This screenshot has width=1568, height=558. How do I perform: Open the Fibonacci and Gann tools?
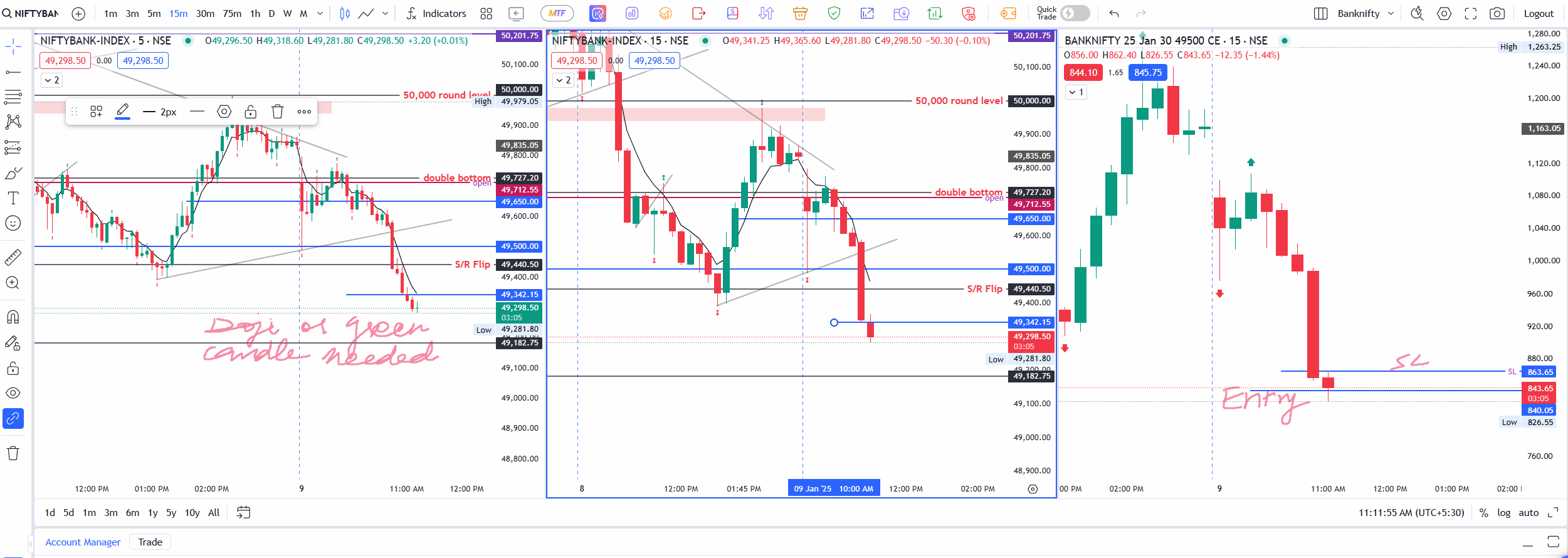13,97
